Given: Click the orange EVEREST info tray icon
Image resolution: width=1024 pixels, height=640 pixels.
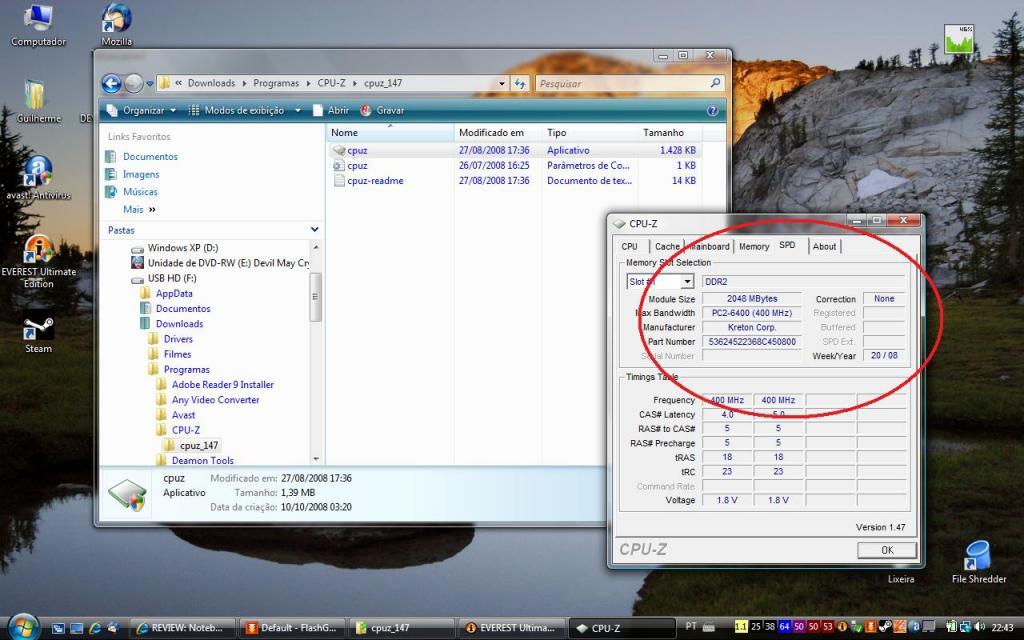Looking at the screenshot, I should click(x=842, y=627).
